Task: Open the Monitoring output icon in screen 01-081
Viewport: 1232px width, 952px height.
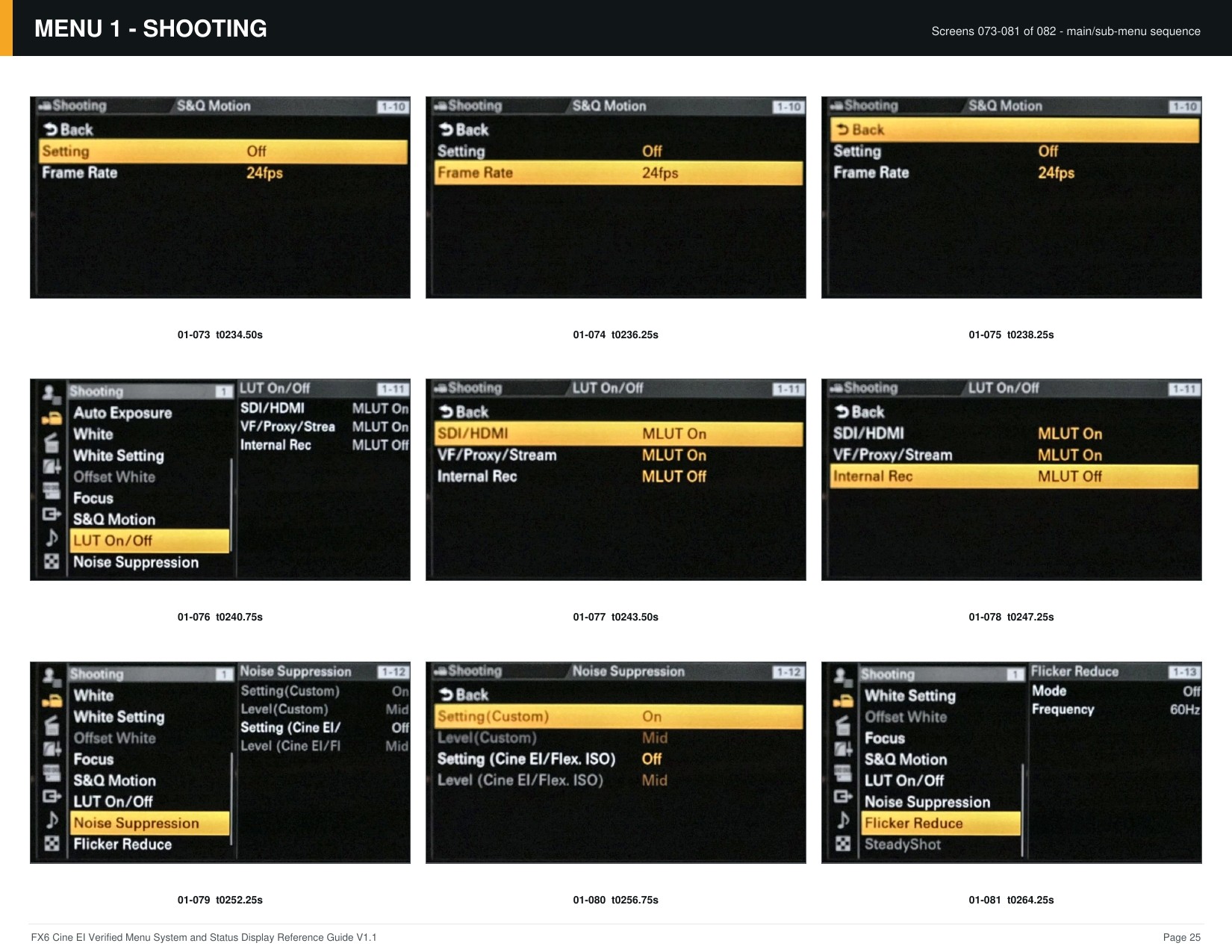Action: point(842,797)
